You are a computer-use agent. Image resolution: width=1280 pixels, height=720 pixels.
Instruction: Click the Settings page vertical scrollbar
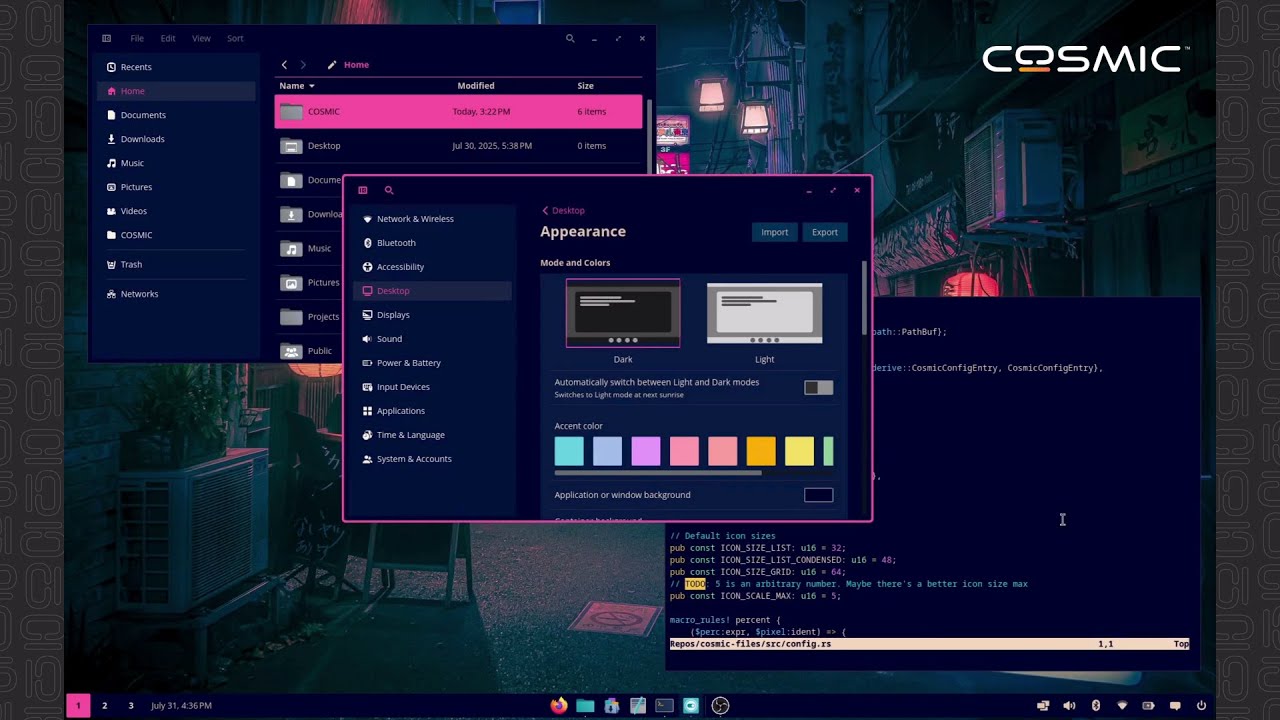tap(865, 299)
